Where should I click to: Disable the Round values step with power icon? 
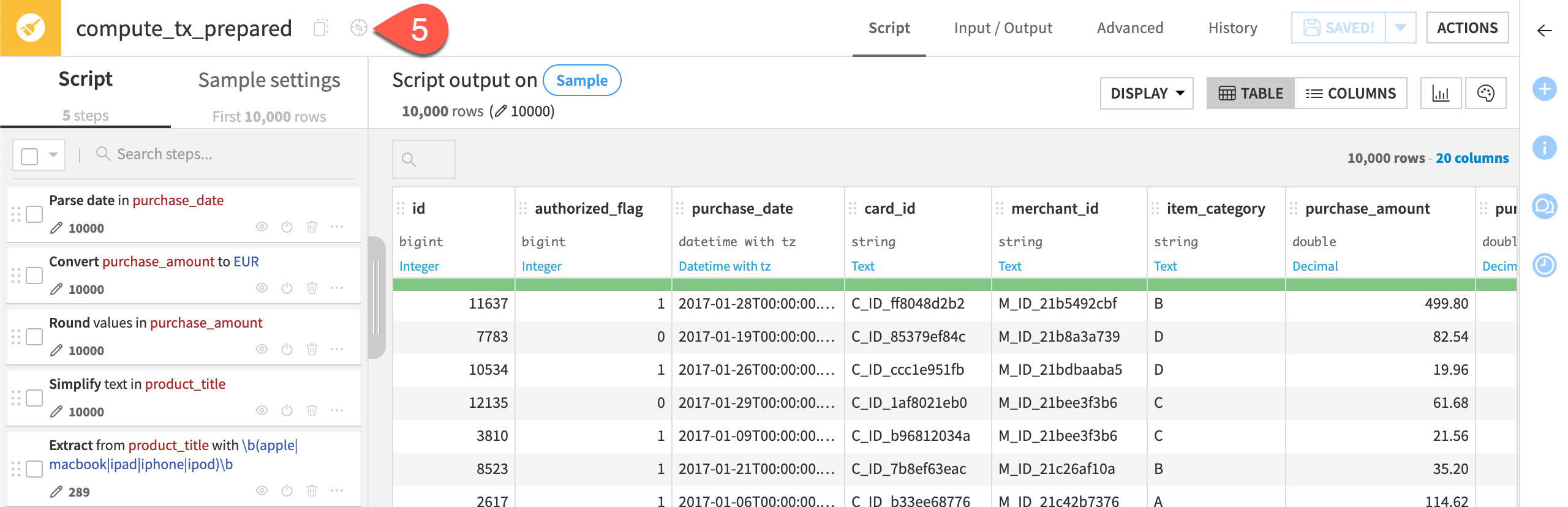287,349
